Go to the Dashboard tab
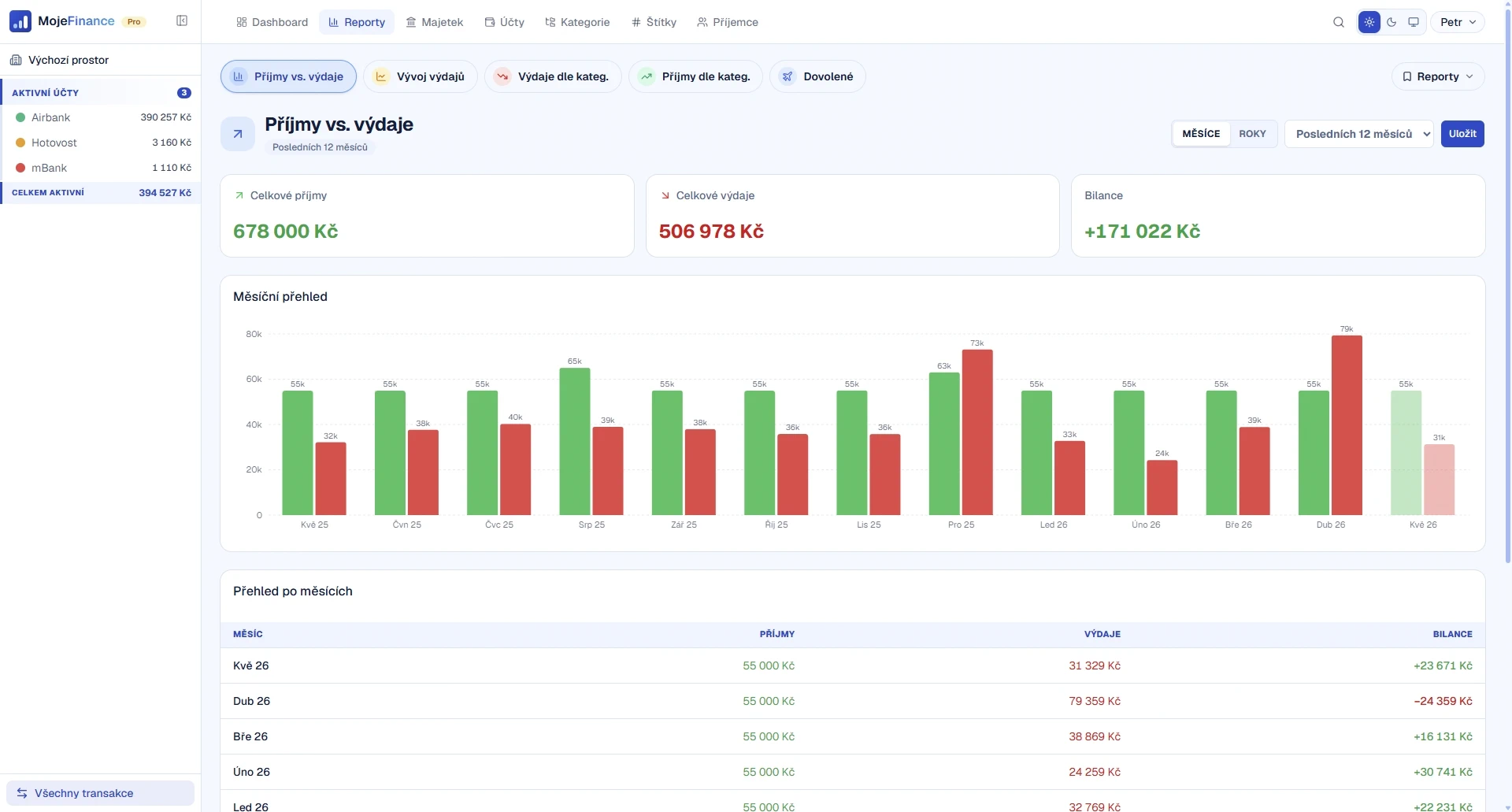The height and width of the screenshot is (812, 1512). click(x=272, y=22)
